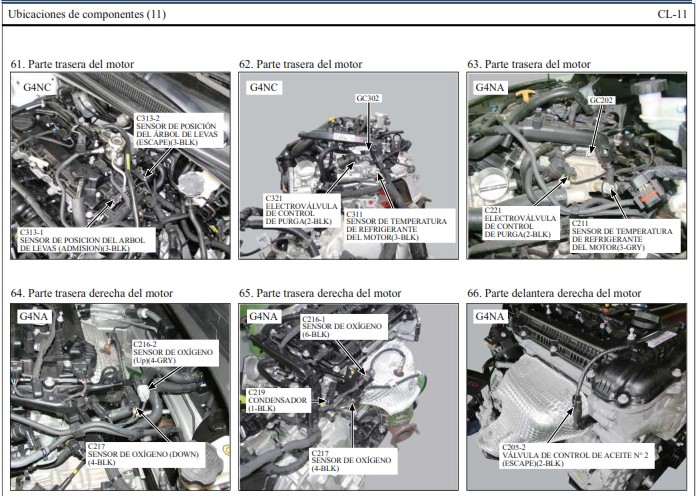Select the G4NA tag in photo 64
Screen dimensions: 697x497
click(35, 317)
